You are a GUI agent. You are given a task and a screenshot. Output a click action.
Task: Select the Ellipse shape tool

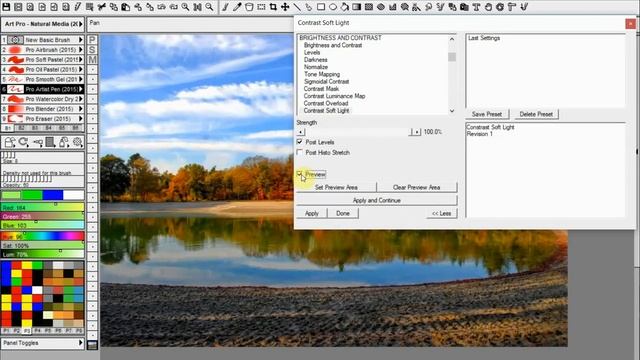[333, 7]
